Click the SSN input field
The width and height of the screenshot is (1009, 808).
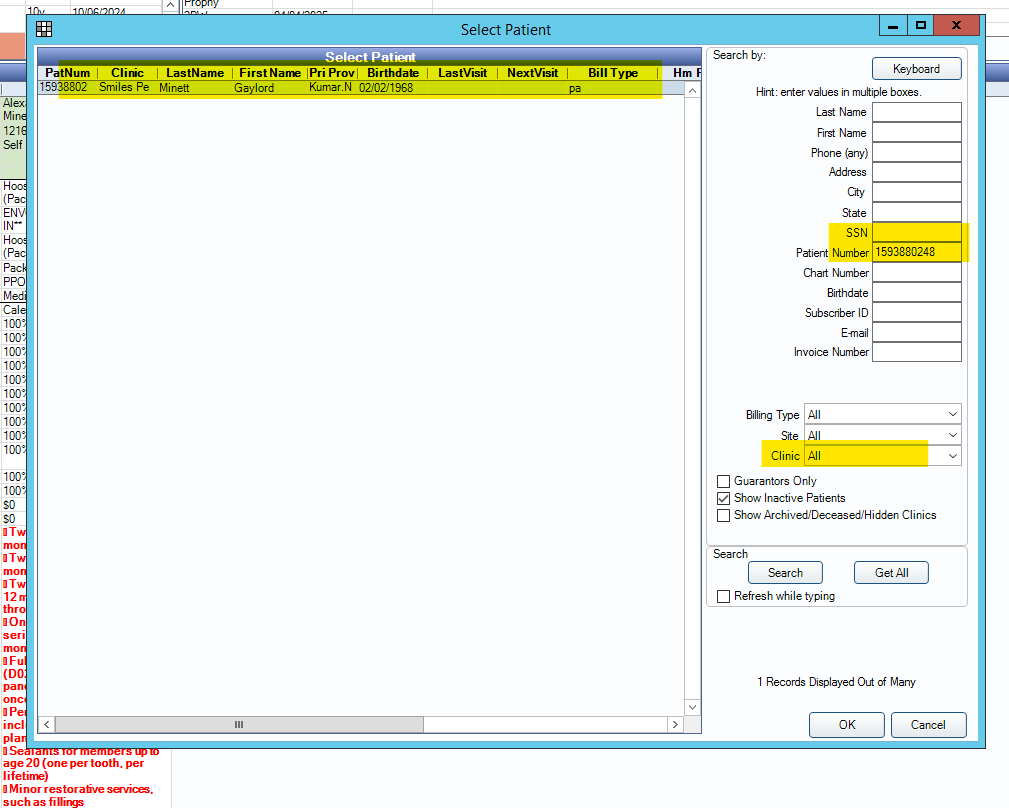(x=916, y=232)
